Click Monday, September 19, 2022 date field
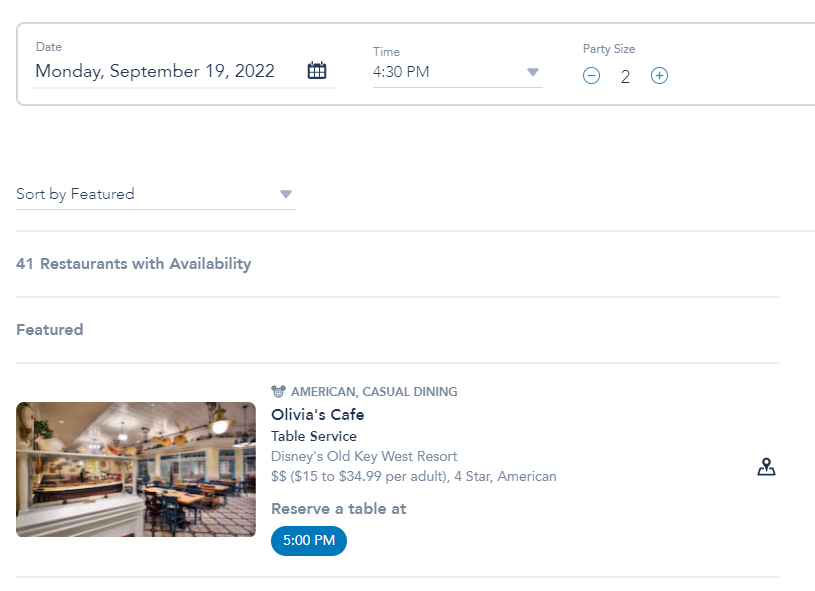The height and width of the screenshot is (591, 815). pos(155,71)
